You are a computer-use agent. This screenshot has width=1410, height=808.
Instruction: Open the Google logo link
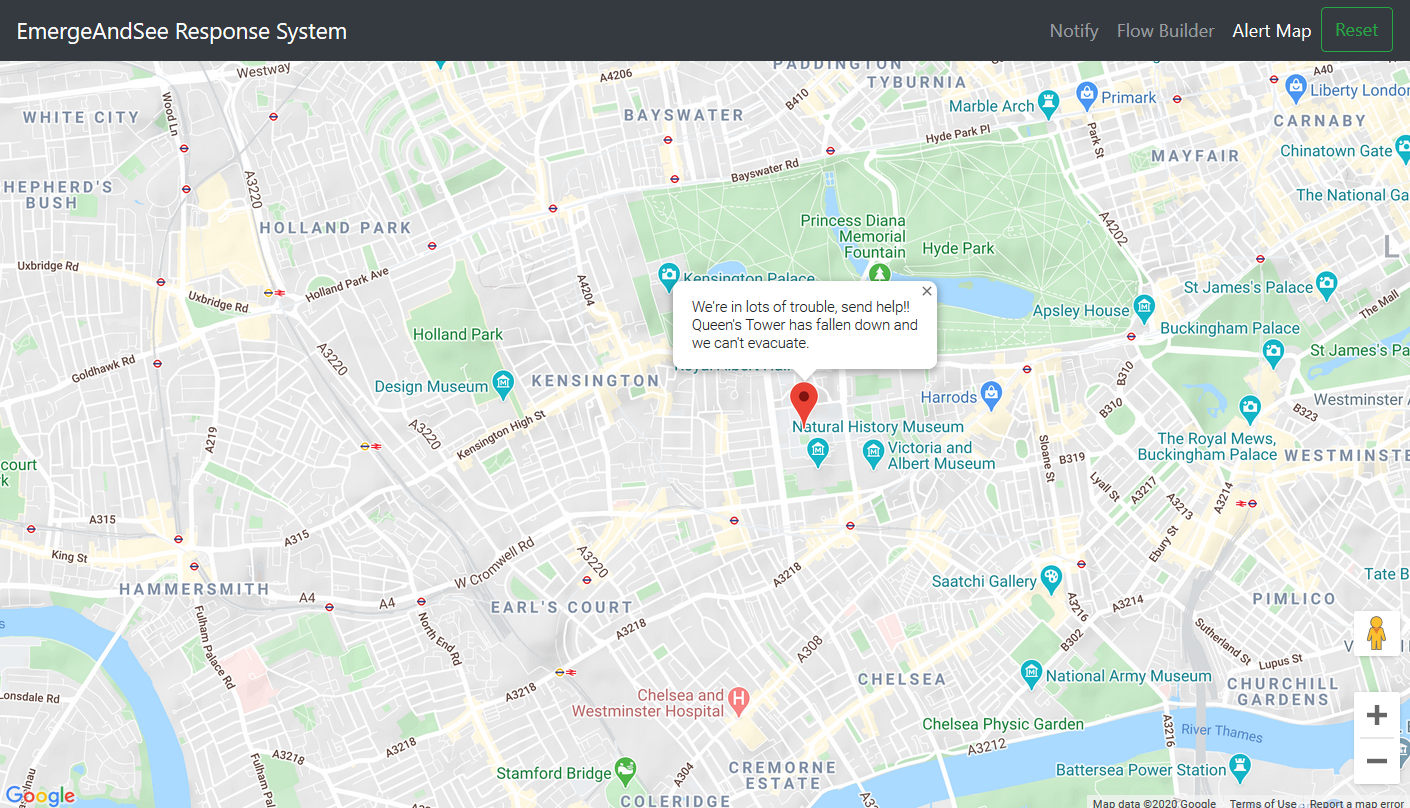click(x=40, y=795)
